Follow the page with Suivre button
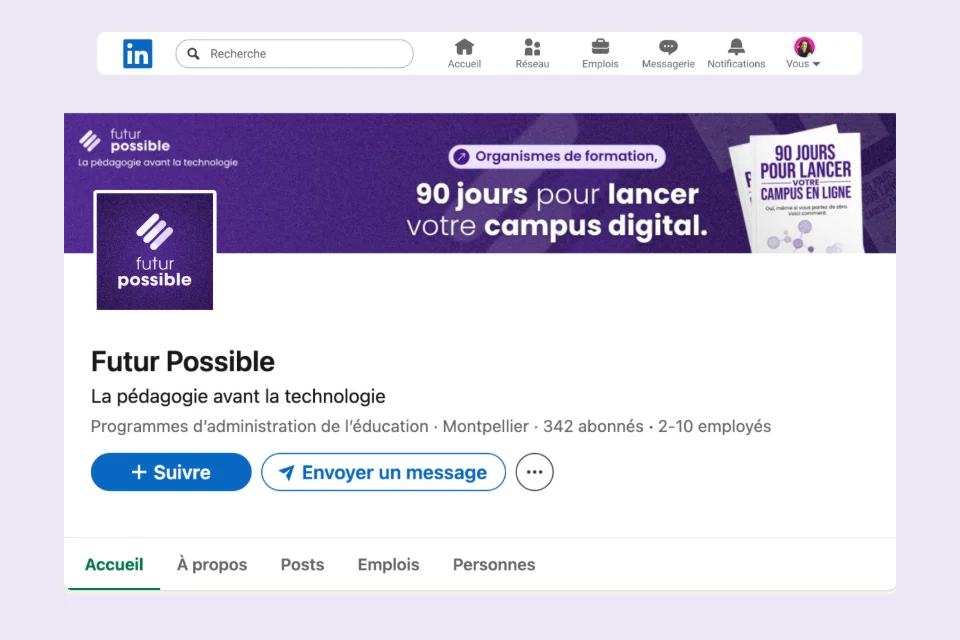 point(171,472)
